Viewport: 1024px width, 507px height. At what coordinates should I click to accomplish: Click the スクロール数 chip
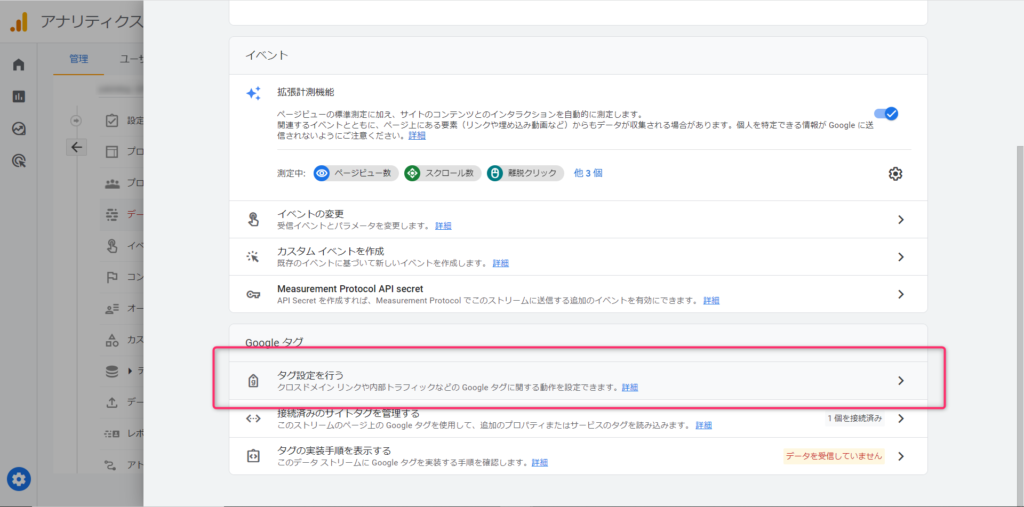442,173
